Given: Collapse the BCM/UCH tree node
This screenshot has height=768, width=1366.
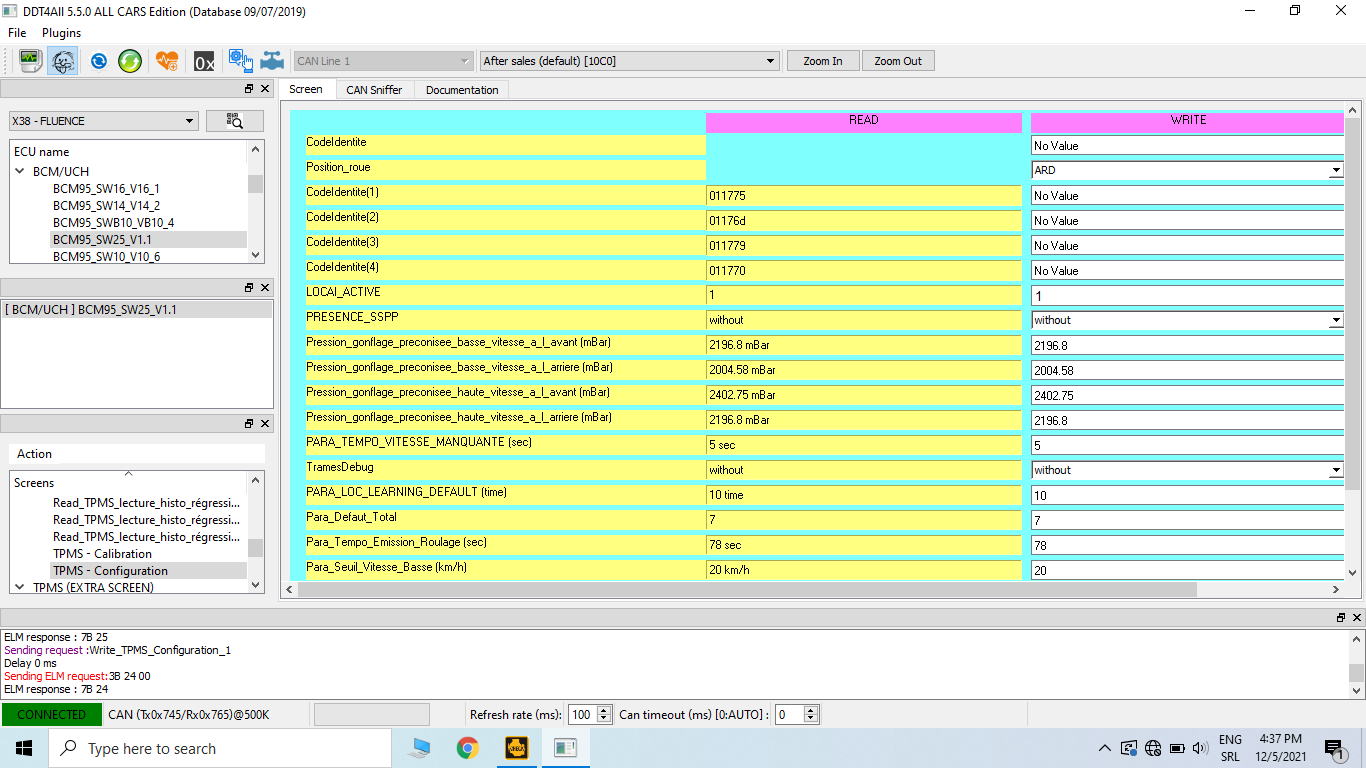Looking at the screenshot, I should (x=21, y=172).
